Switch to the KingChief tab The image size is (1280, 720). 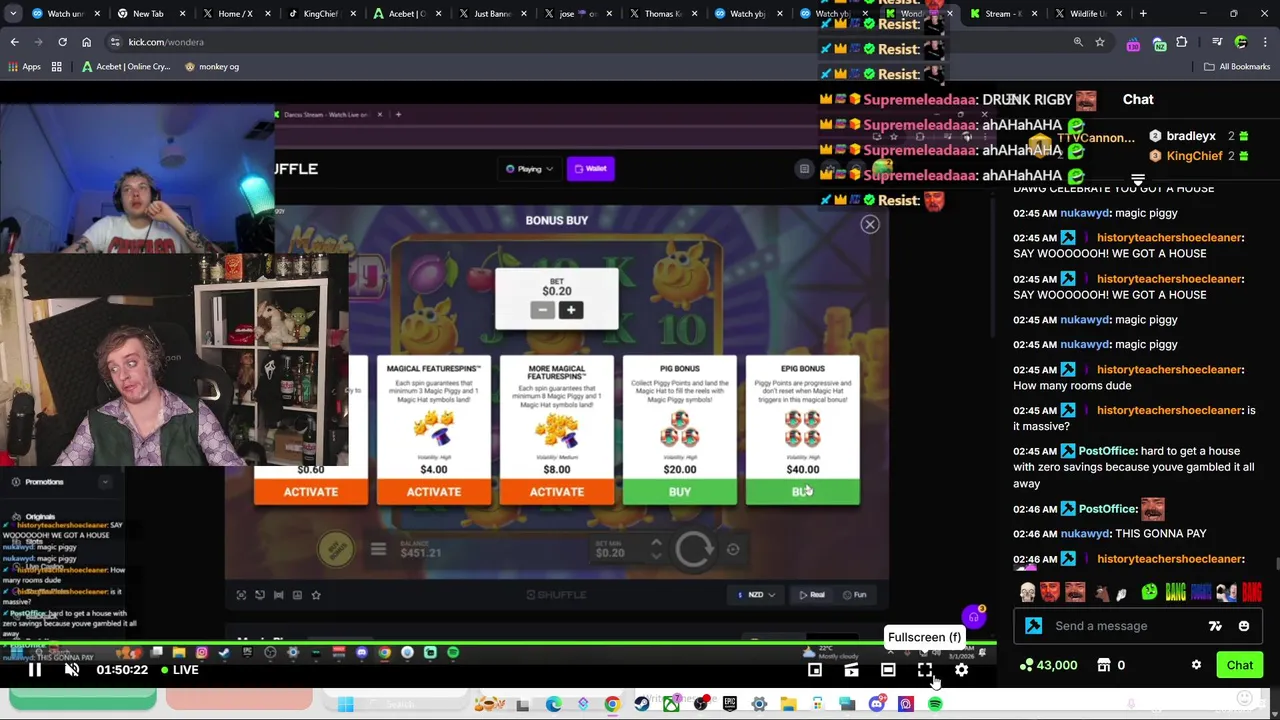click(320, 14)
